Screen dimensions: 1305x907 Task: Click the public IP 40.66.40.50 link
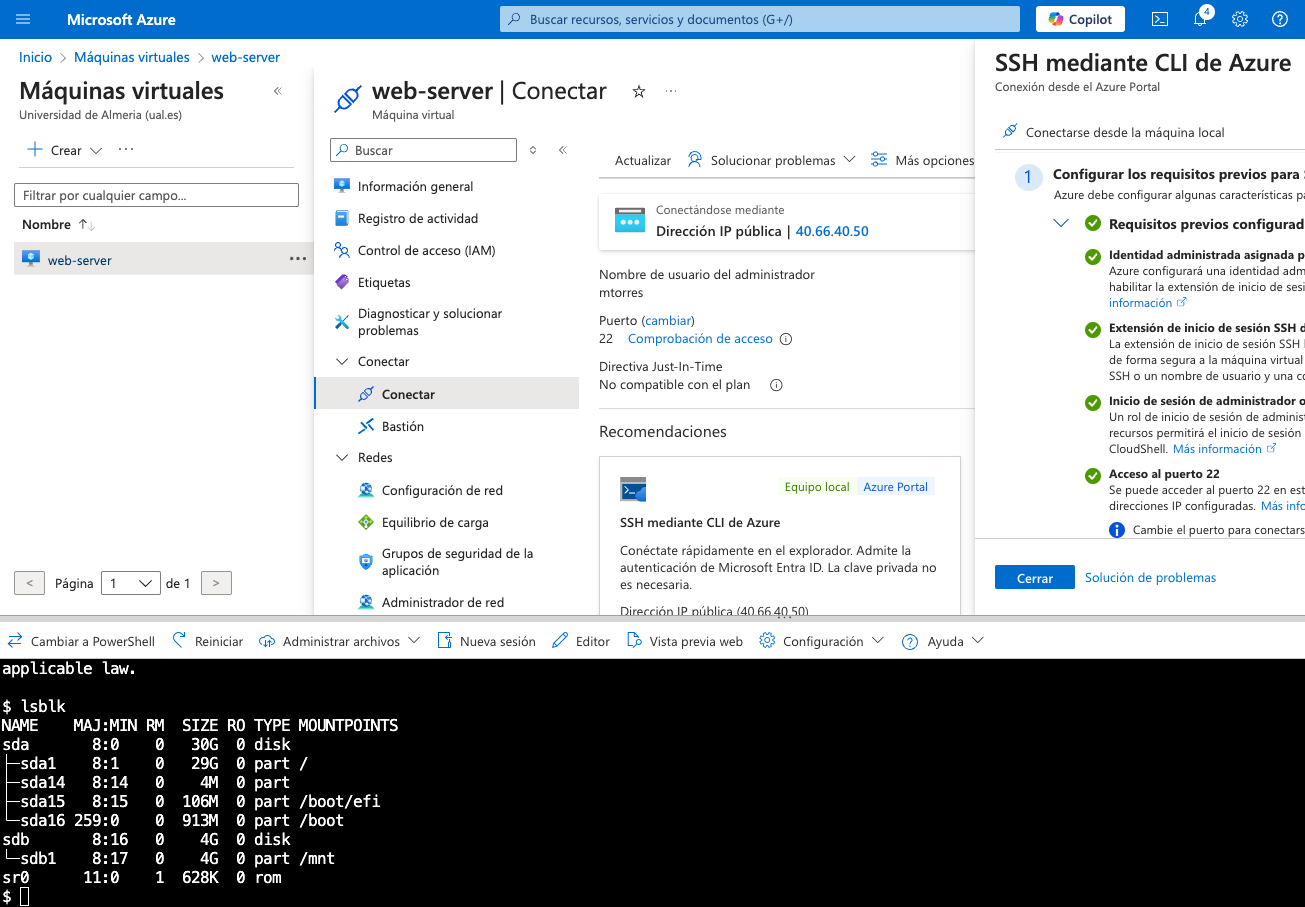coord(832,231)
